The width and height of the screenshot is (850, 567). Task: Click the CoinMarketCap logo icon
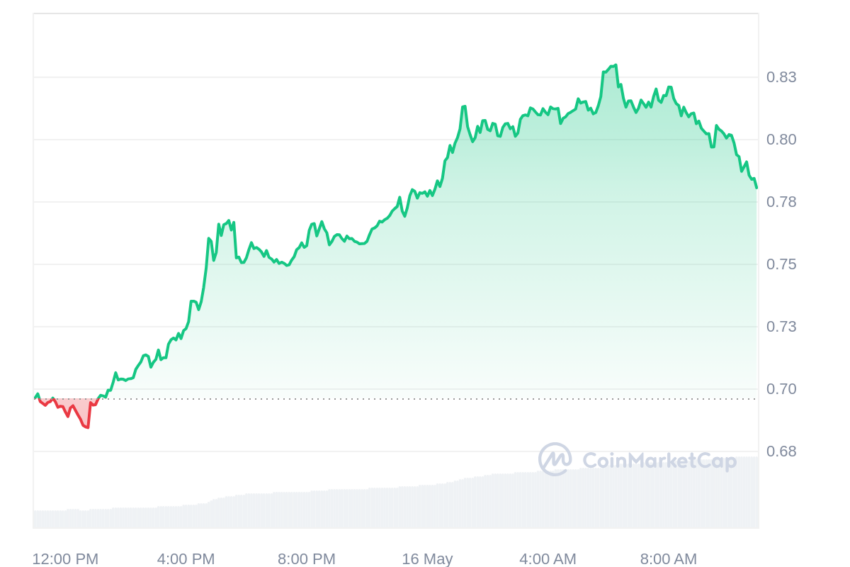555,459
